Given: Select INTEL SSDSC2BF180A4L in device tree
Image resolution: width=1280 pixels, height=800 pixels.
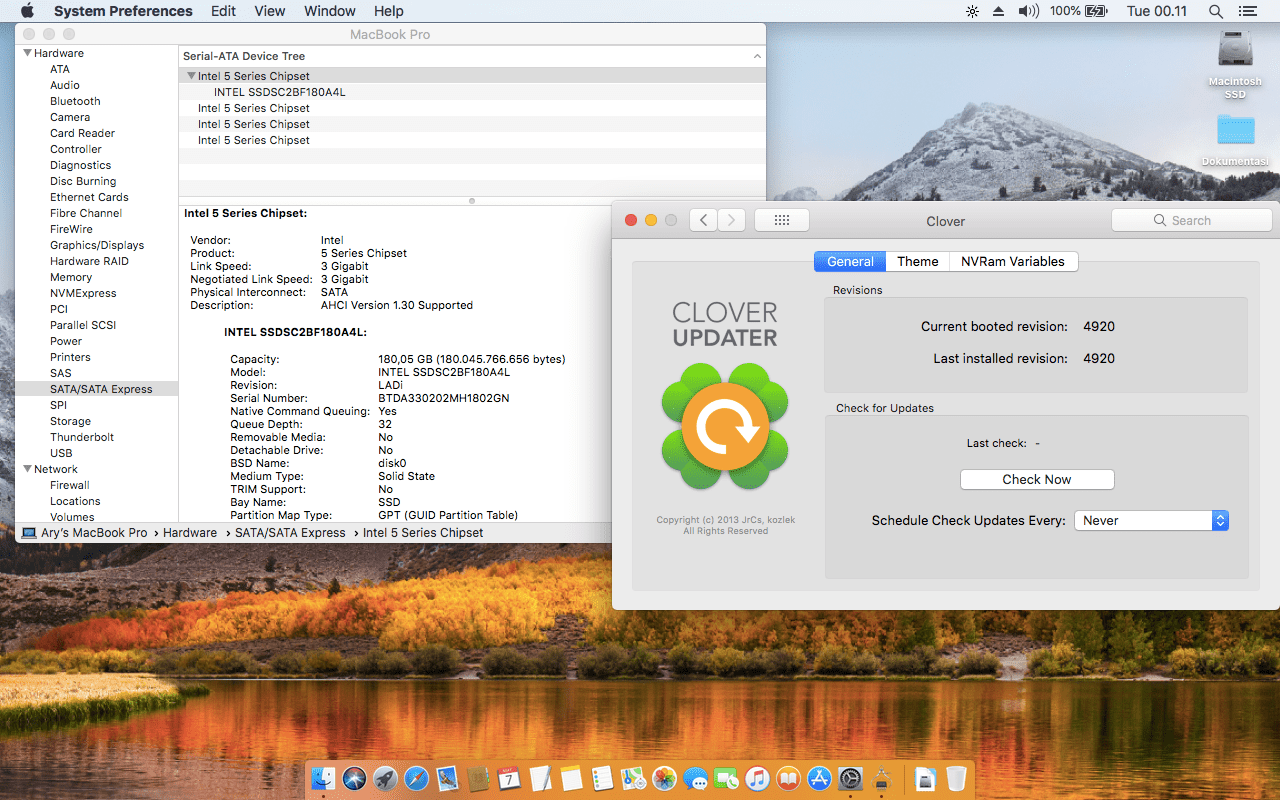Looking at the screenshot, I should [279, 92].
